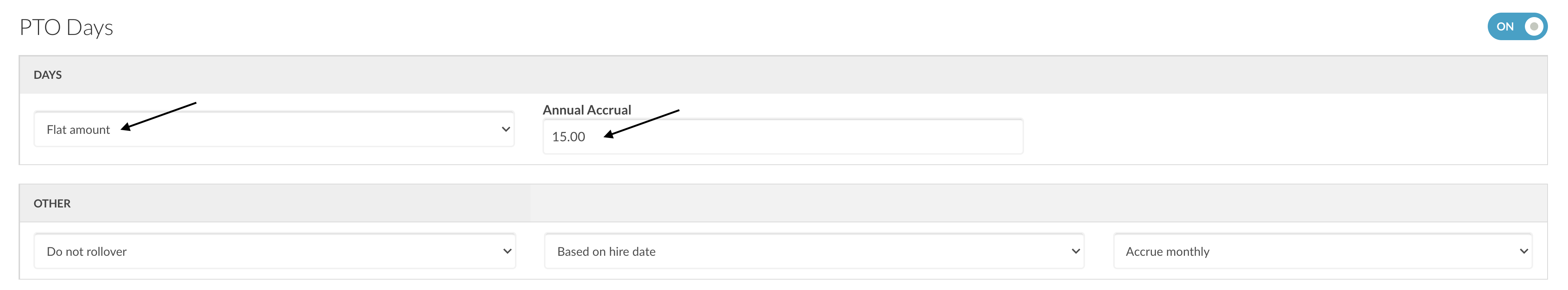Viewport: 1568px width, 290px height.
Task: Click the Based on hire date text
Action: [x=606, y=252]
